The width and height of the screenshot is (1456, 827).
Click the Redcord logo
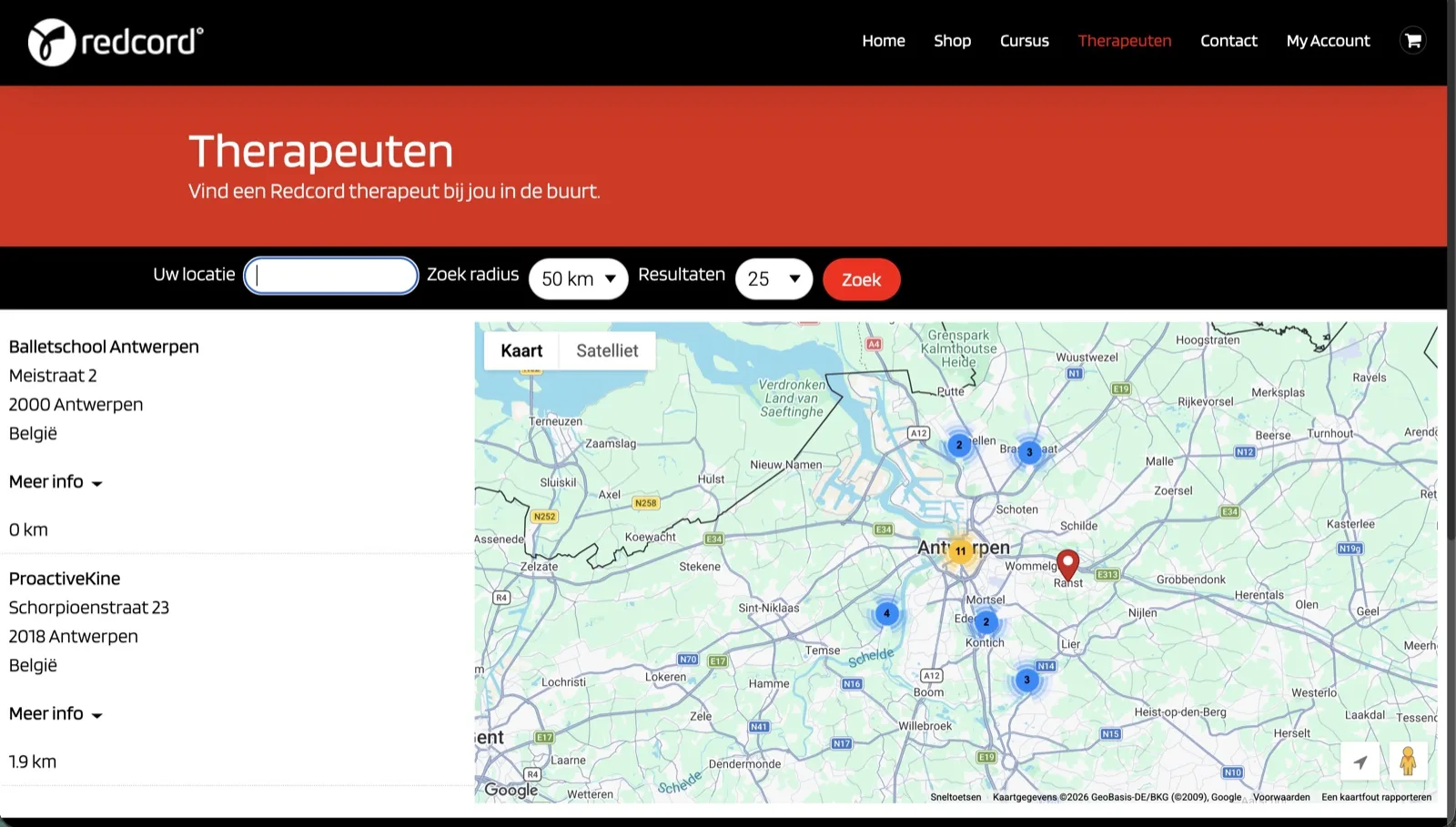pyautogui.click(x=116, y=42)
